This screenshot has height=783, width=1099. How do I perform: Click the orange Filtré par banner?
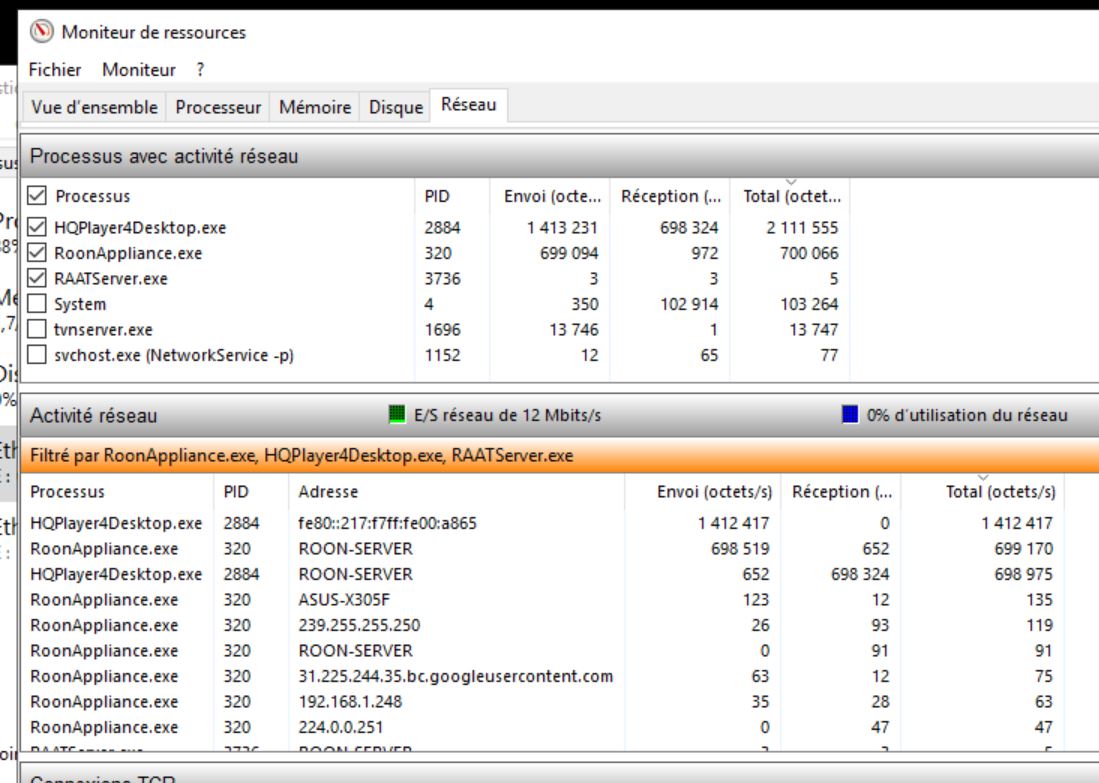[559, 456]
